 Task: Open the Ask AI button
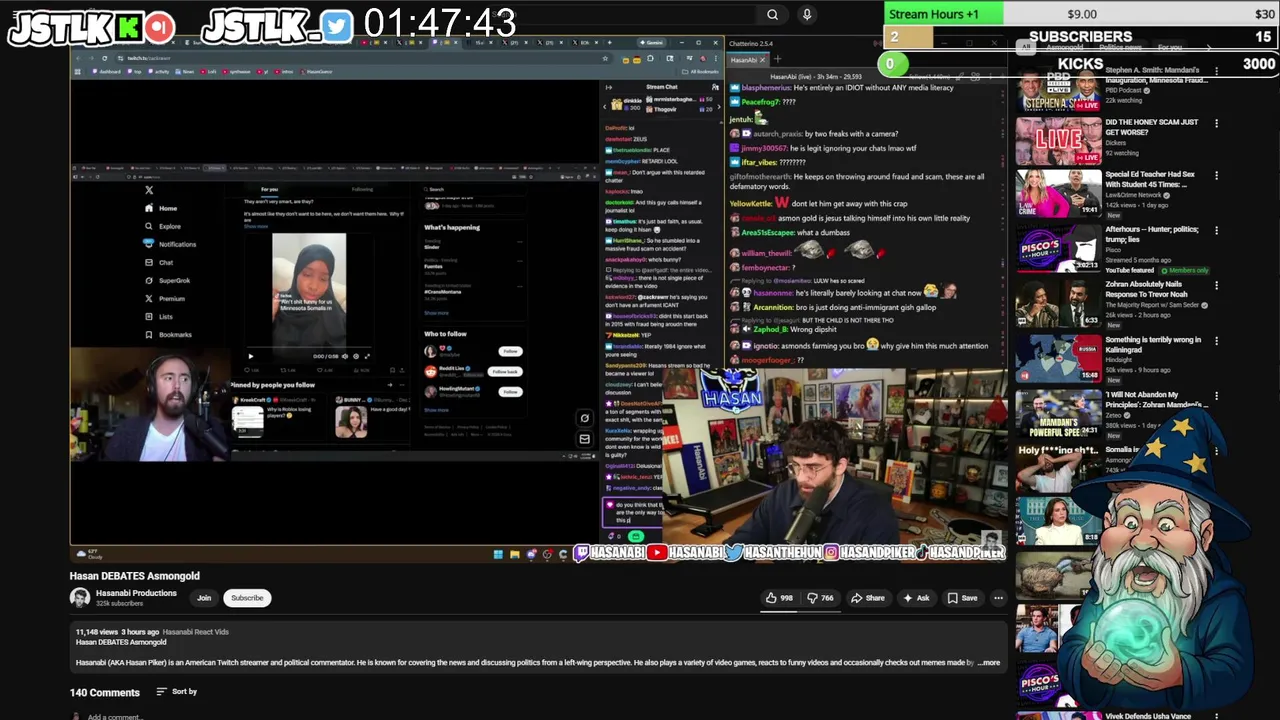tap(916, 598)
